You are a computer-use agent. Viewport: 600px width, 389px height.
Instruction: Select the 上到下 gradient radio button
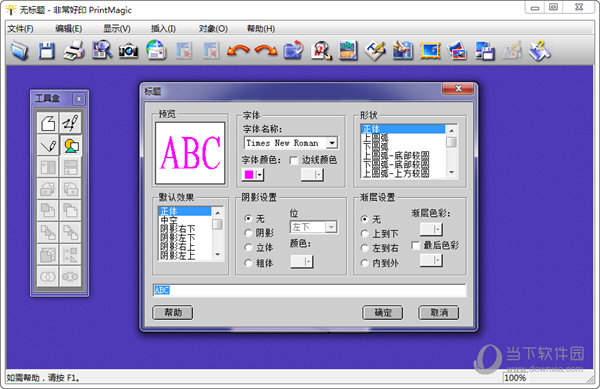pyautogui.click(x=364, y=234)
